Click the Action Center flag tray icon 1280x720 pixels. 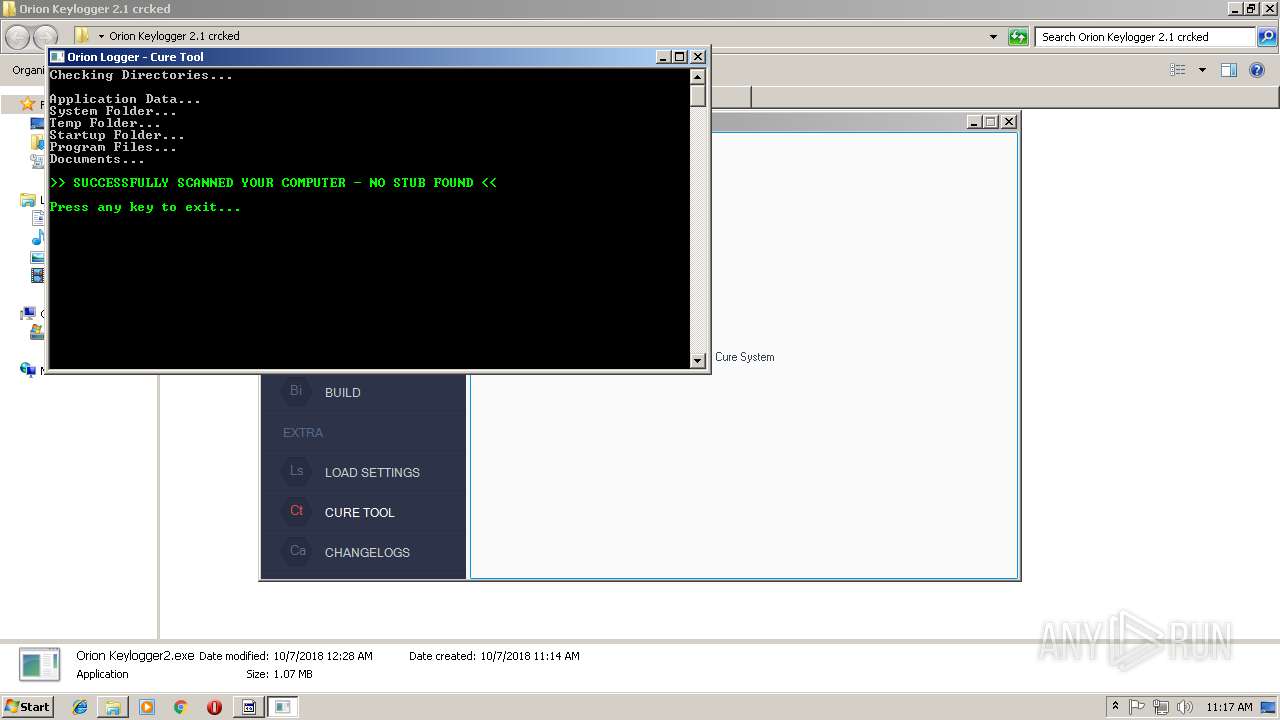click(1137, 707)
